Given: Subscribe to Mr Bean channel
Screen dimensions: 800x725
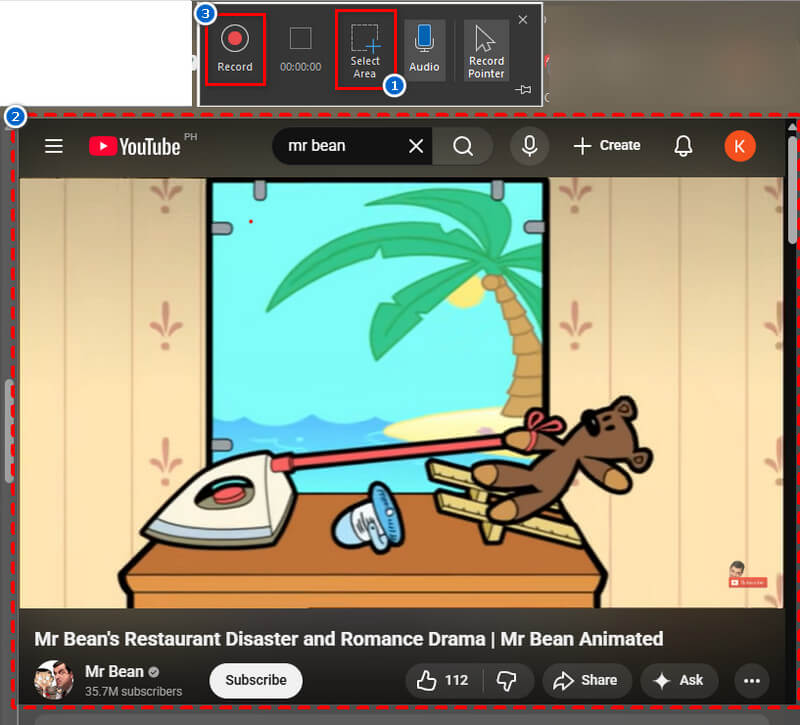Looking at the screenshot, I should click(x=256, y=680).
